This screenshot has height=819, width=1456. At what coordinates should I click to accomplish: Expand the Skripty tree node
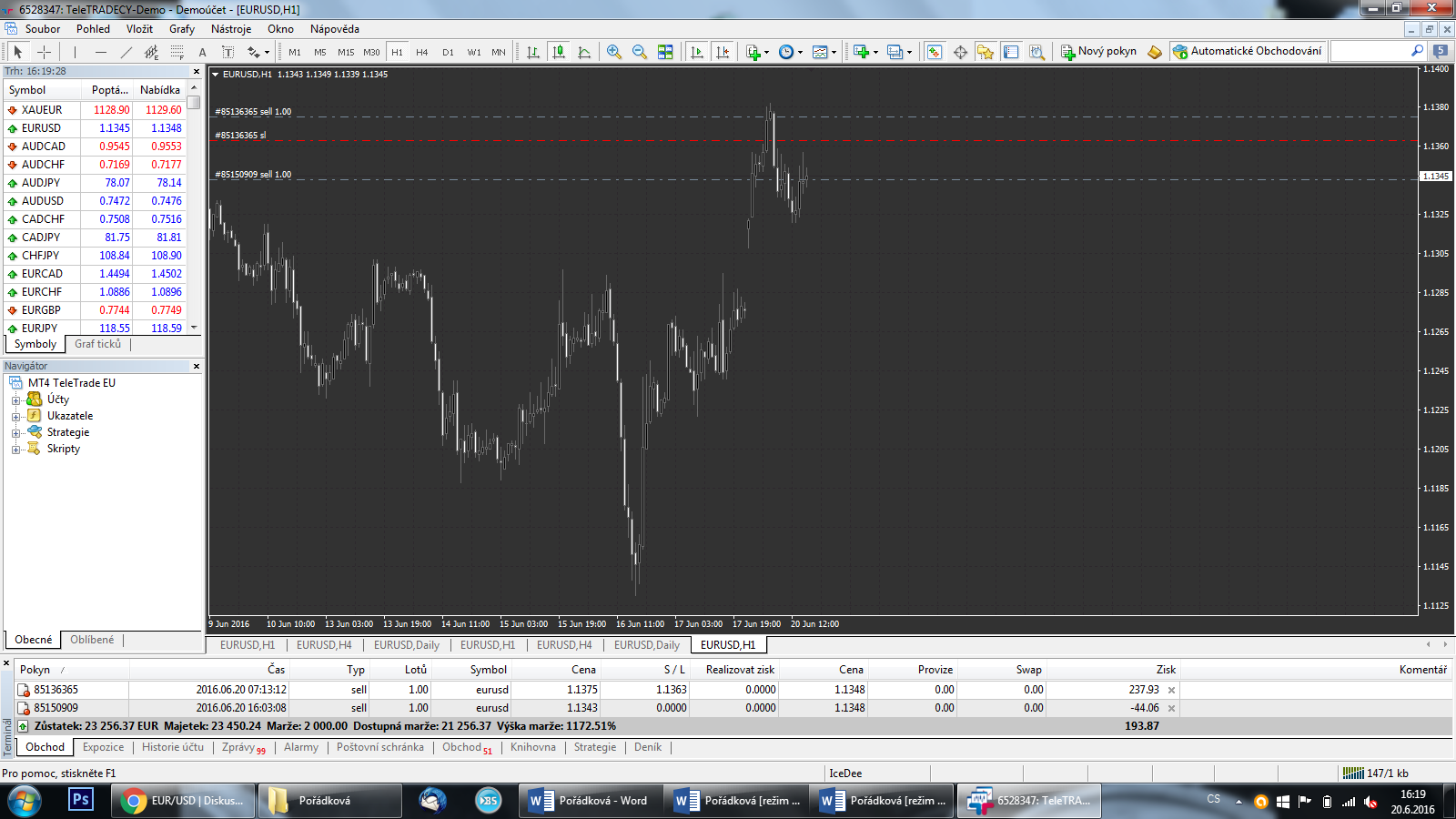click(x=15, y=450)
